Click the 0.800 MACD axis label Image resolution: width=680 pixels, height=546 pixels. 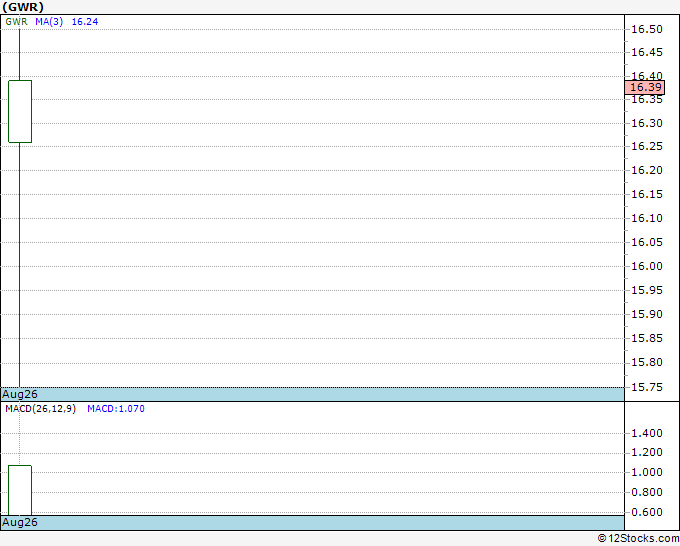coord(647,492)
